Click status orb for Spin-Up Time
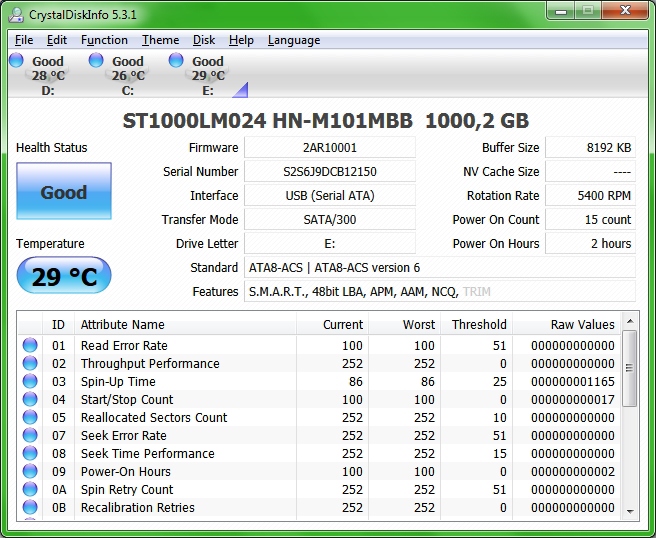Image resolution: width=656 pixels, height=538 pixels. click(x=30, y=381)
